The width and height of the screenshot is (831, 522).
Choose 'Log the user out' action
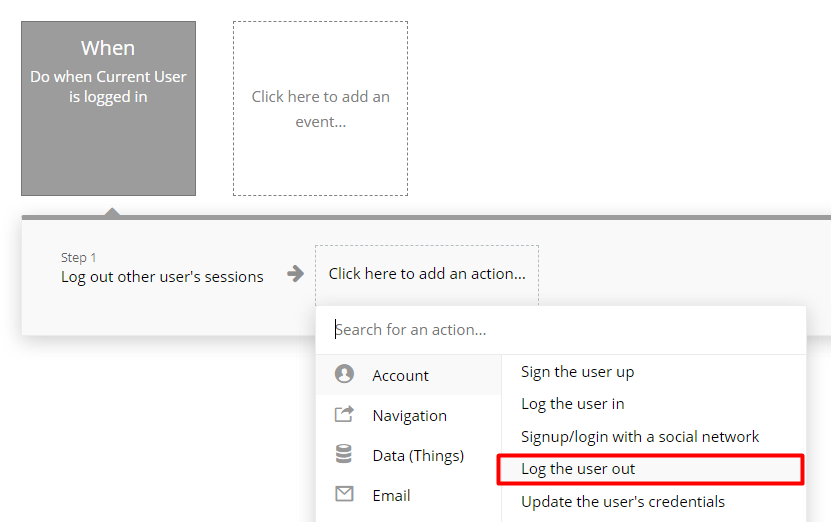[x=650, y=469]
